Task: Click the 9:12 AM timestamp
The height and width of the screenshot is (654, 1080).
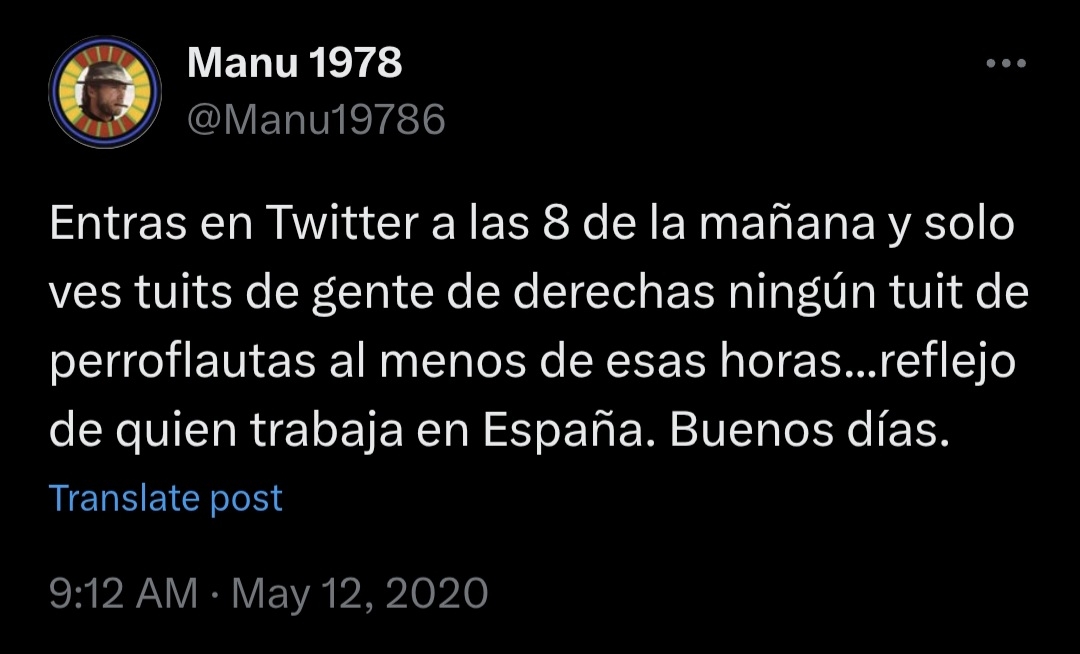Action: click(123, 593)
